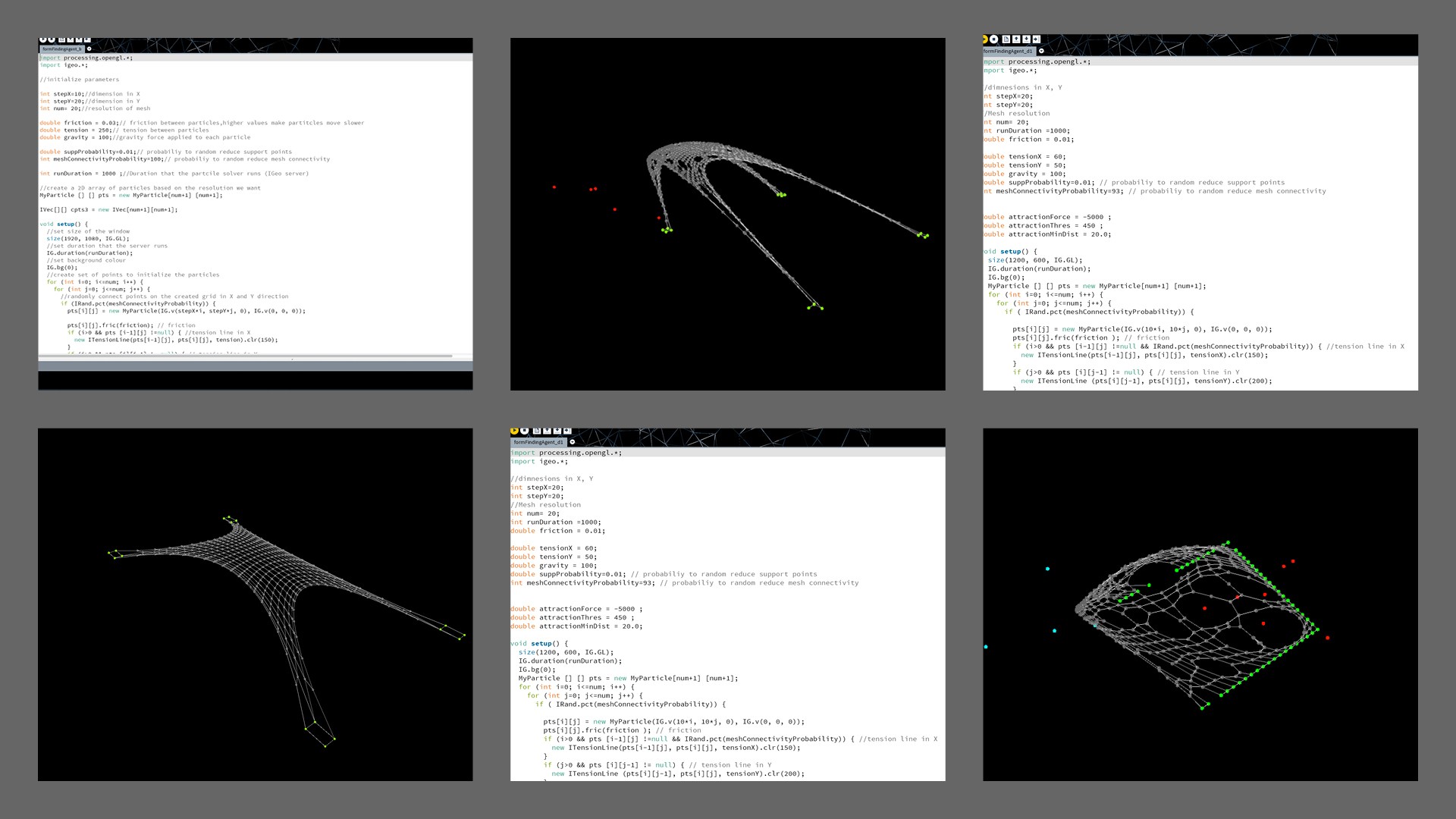Click 'double attractionForce = -5000' in lower-middle editor

(x=576, y=609)
